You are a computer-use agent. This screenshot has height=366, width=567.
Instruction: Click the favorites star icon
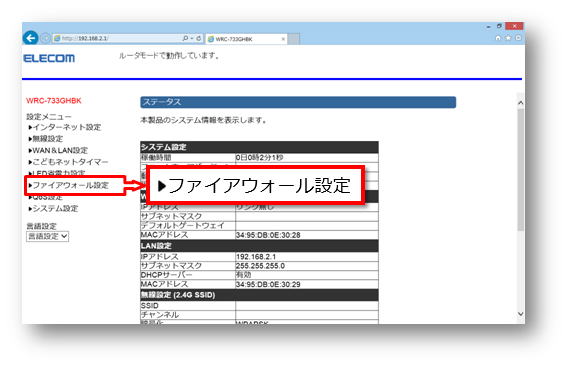(x=508, y=38)
